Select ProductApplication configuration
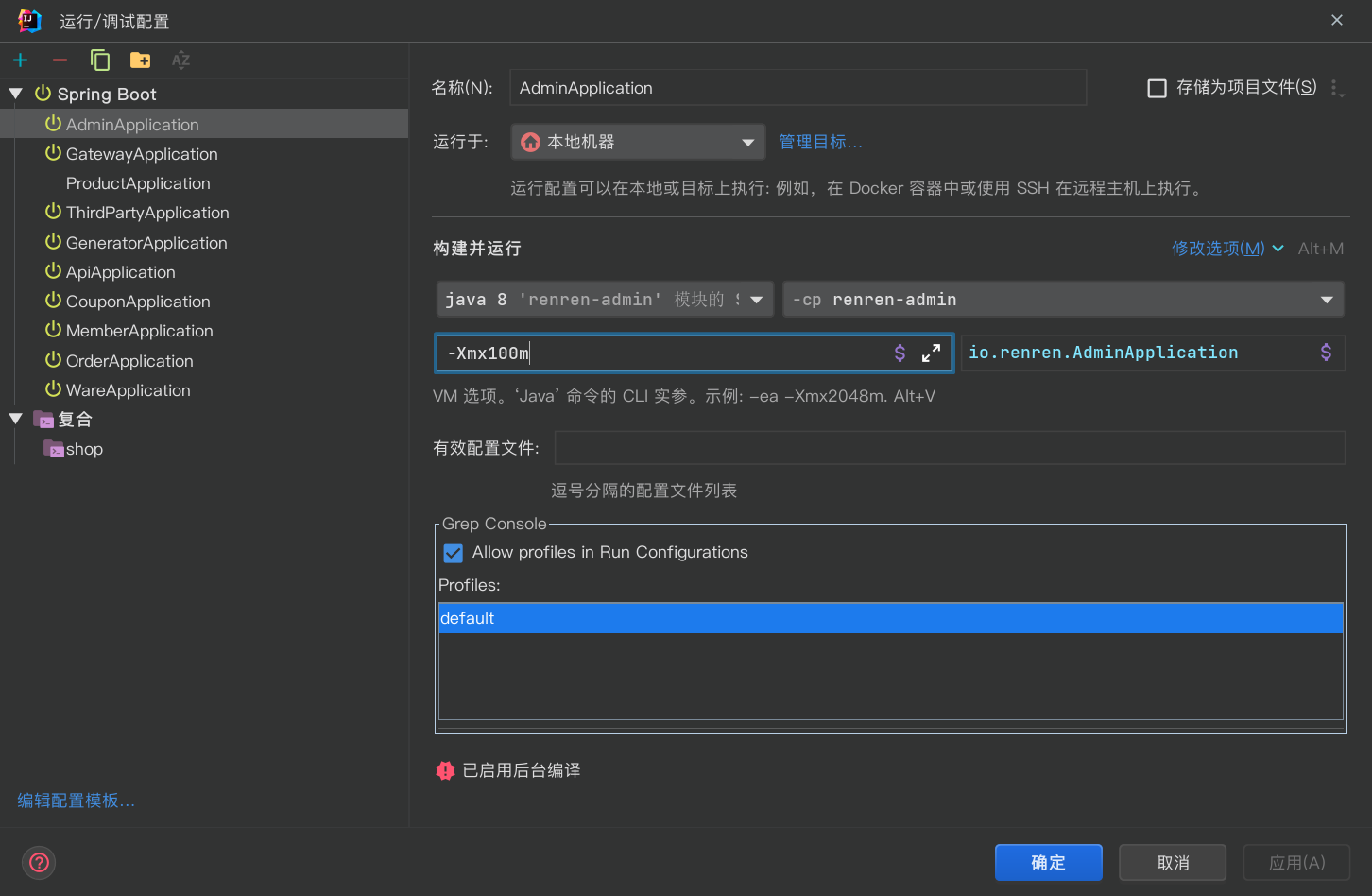1372x896 pixels. click(x=138, y=183)
